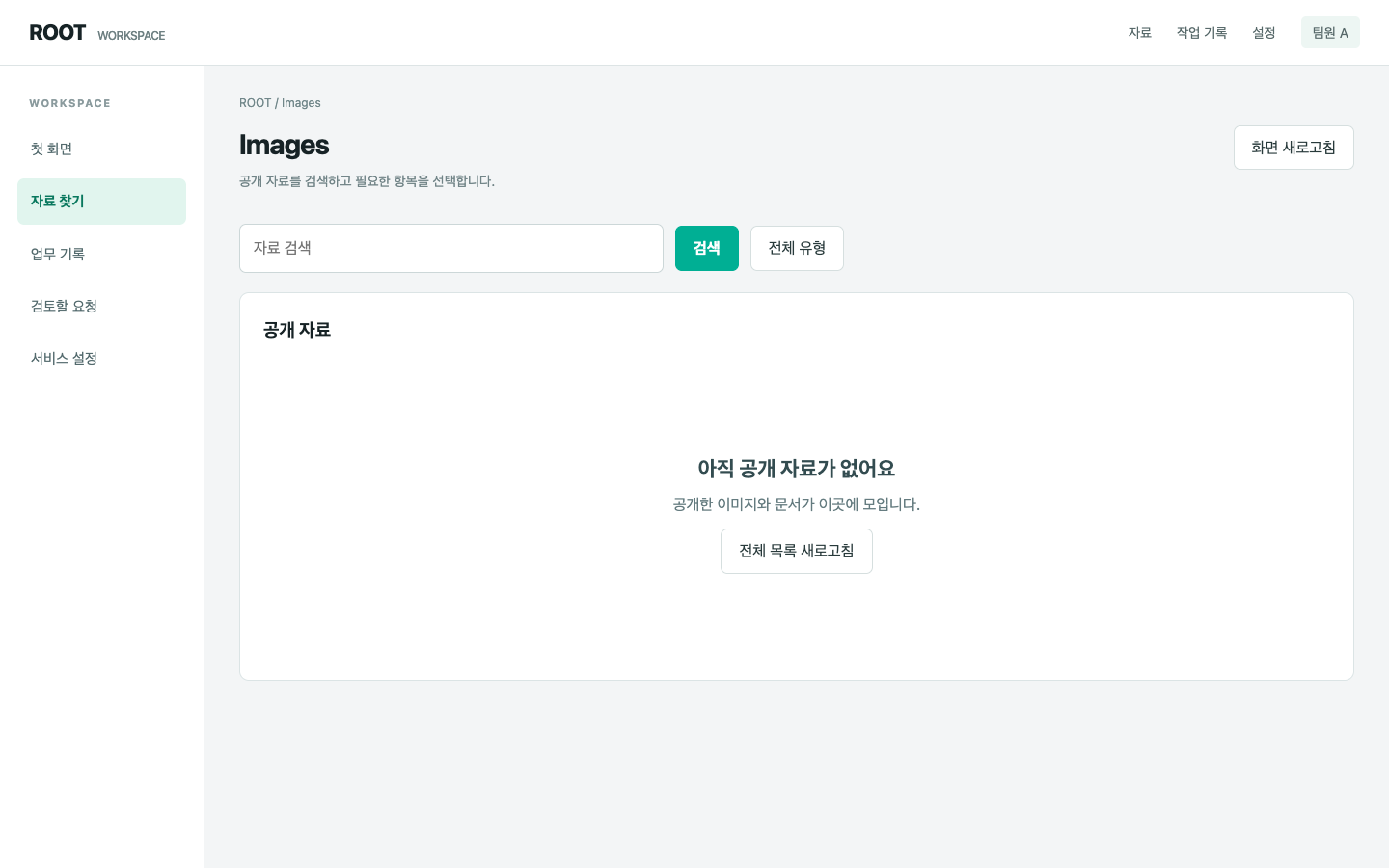Open the 전체 유형 filter dropdown
The image size is (1389, 868).
[797, 248]
